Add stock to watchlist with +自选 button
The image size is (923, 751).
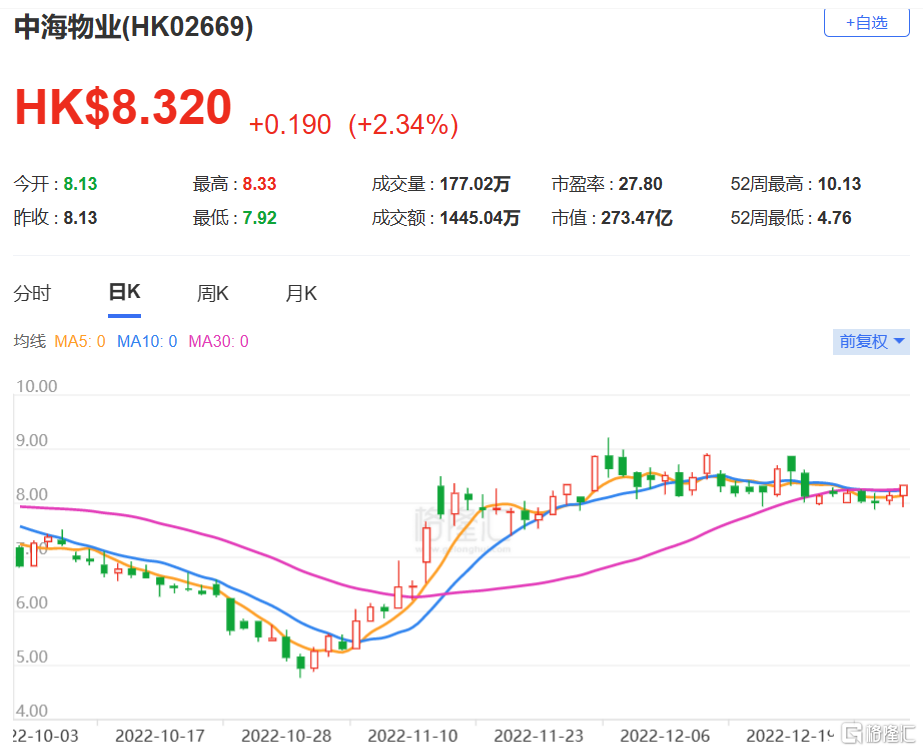click(x=866, y=23)
